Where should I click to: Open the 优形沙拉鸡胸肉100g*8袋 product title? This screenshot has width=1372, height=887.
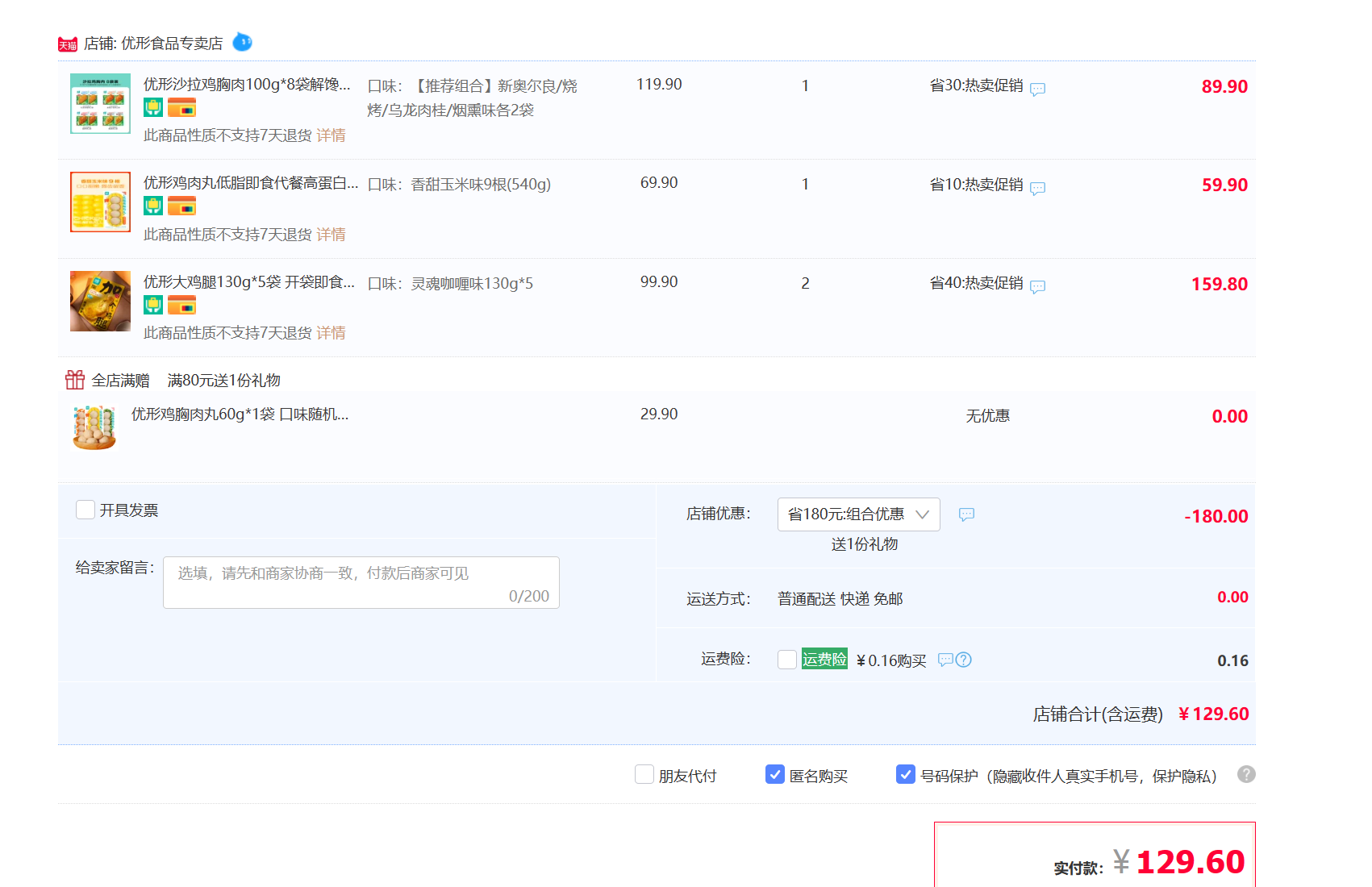[x=248, y=84]
